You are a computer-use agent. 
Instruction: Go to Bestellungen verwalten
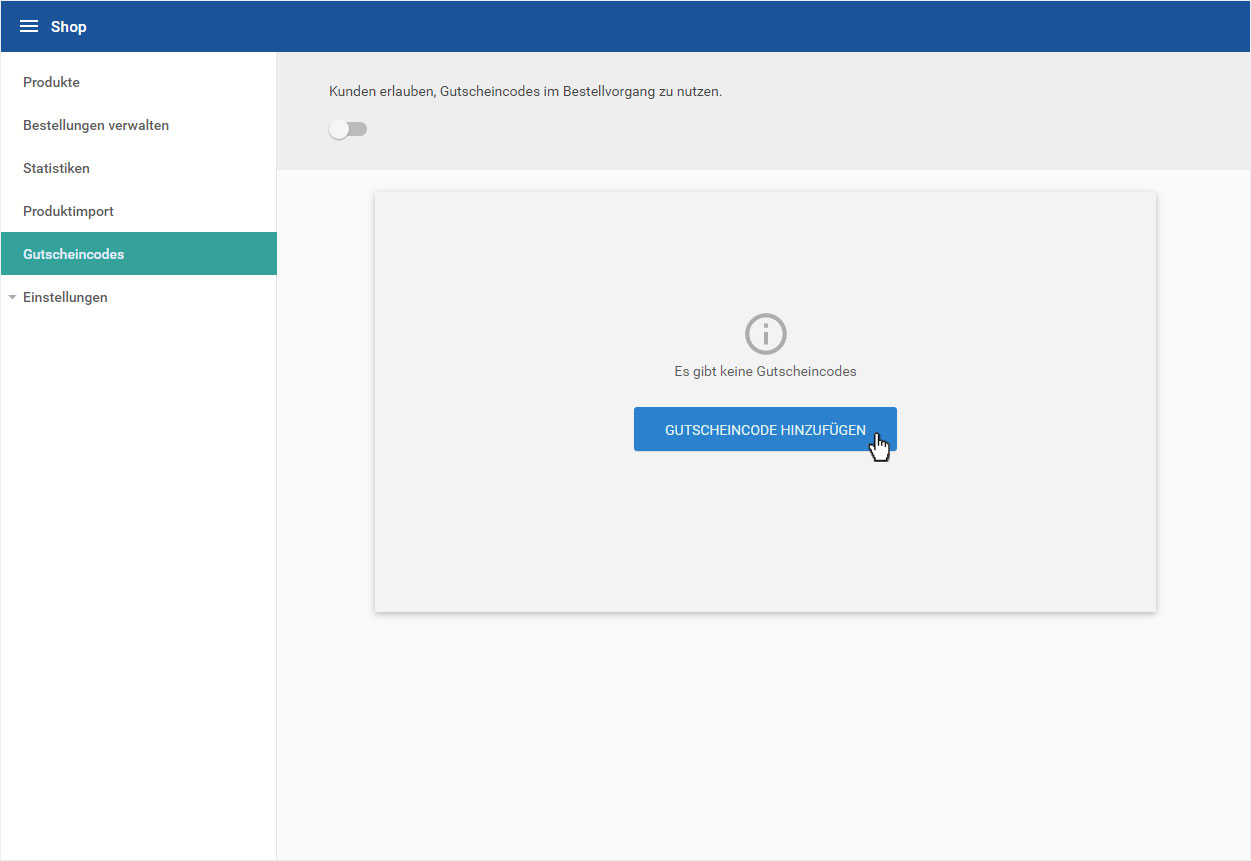(139, 125)
